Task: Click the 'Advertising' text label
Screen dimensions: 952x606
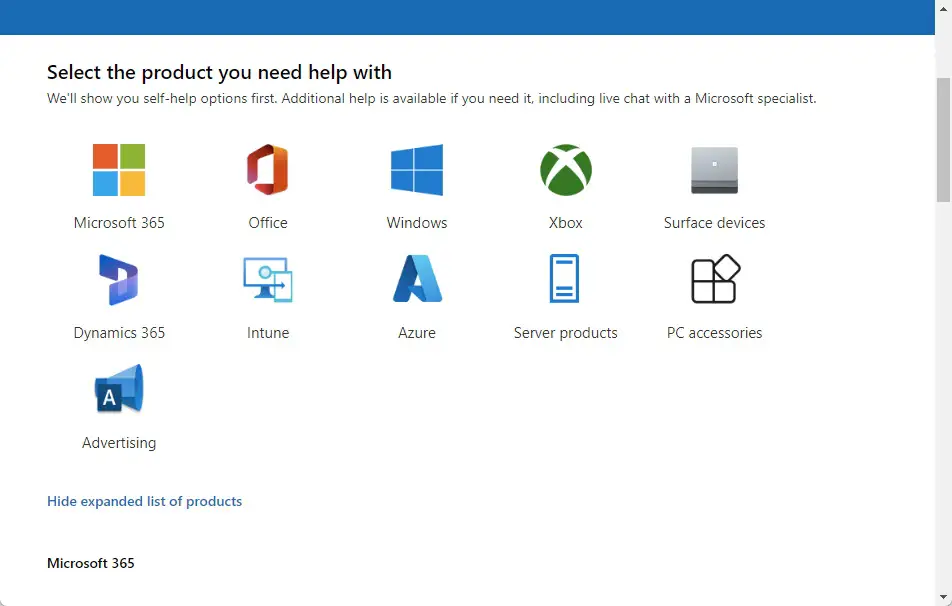Action: [119, 443]
